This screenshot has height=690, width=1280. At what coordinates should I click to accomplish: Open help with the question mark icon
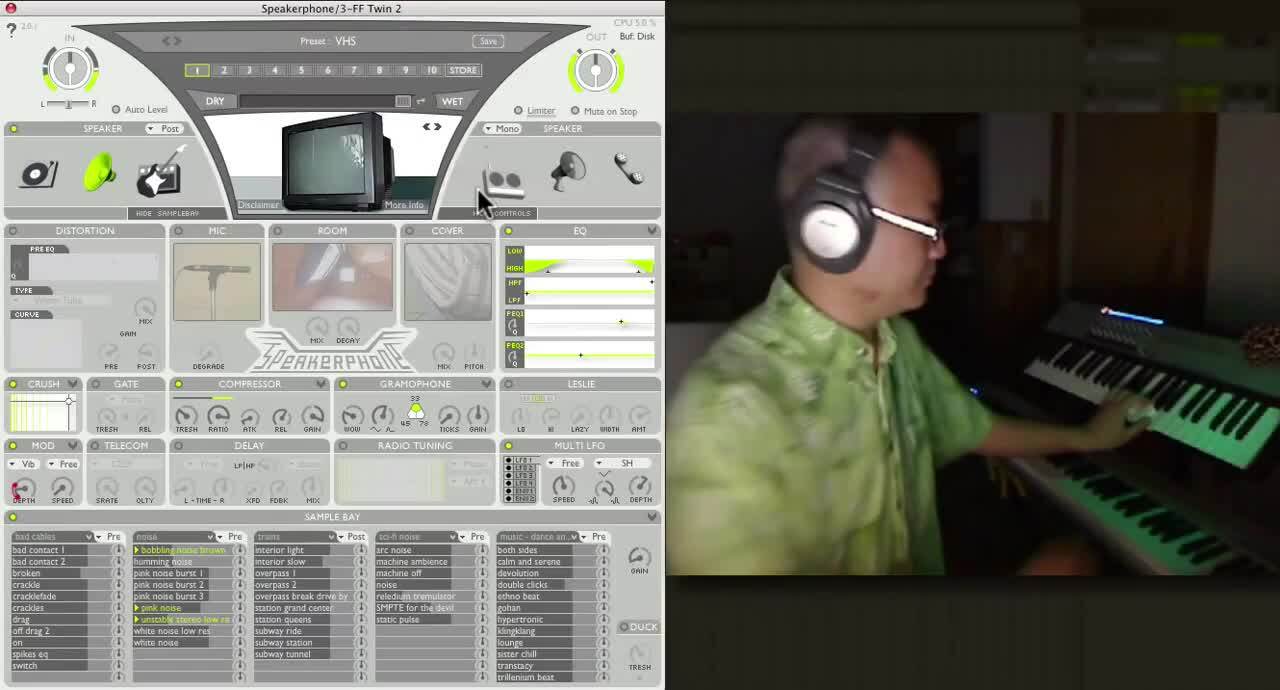click(x=11, y=31)
